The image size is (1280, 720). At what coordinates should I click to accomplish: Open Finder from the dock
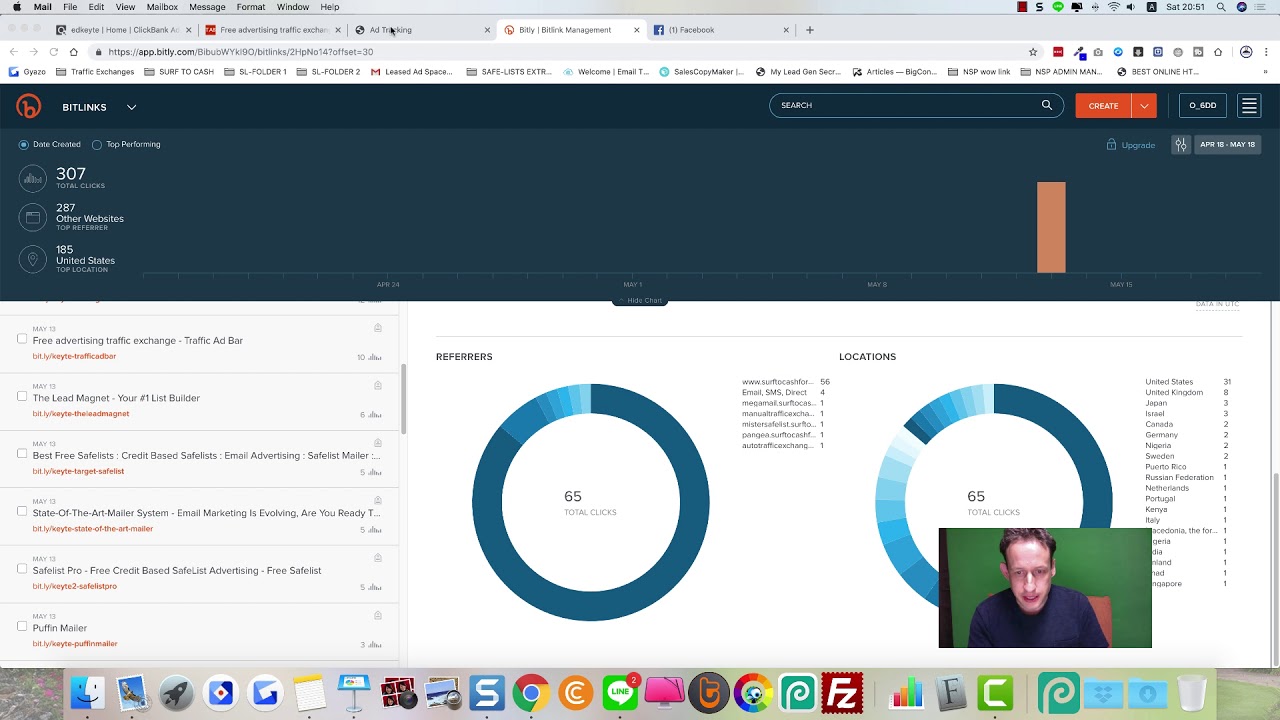[87, 693]
